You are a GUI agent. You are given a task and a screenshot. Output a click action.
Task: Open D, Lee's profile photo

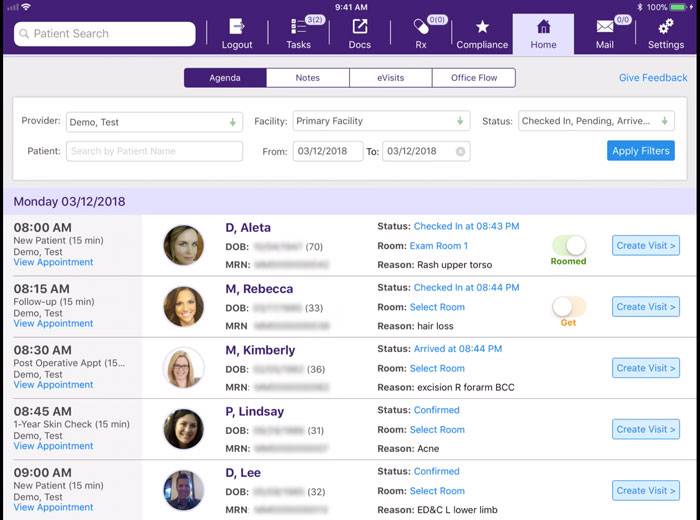[183, 490]
